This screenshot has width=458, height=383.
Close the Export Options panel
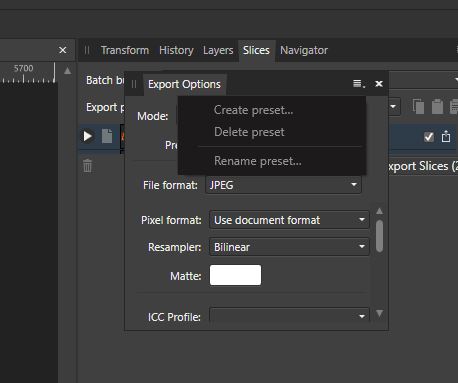coord(379,84)
